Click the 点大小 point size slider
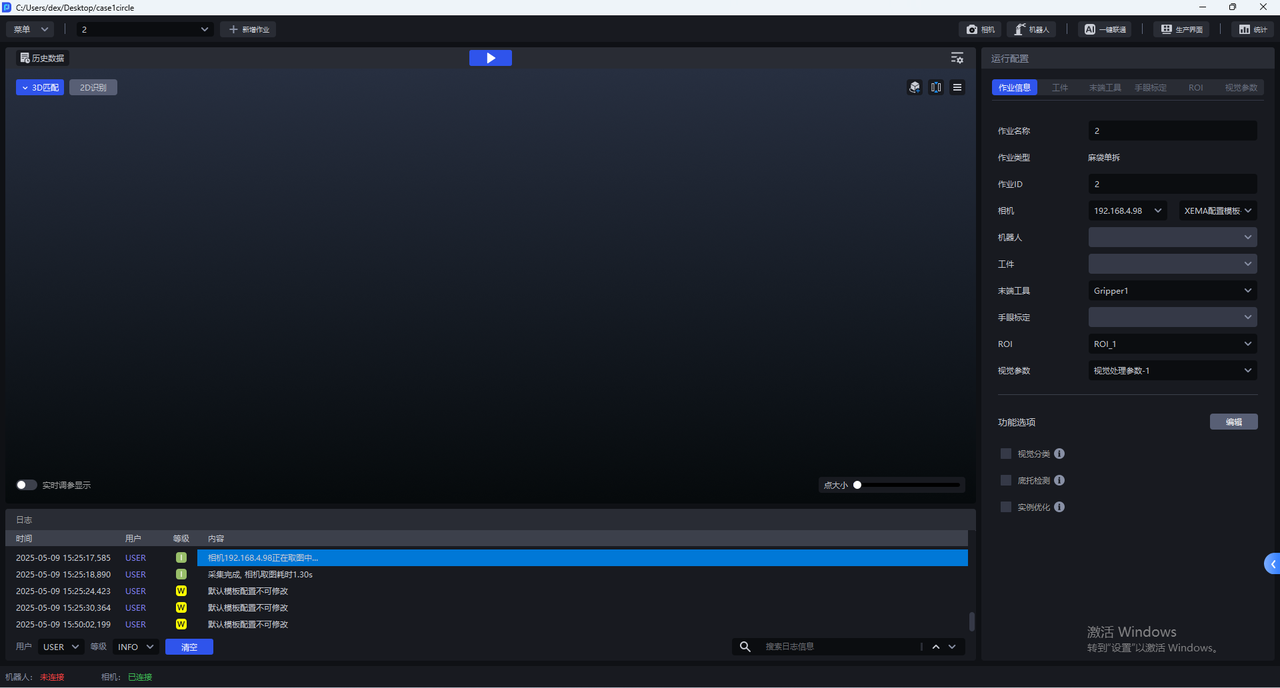 click(908, 485)
